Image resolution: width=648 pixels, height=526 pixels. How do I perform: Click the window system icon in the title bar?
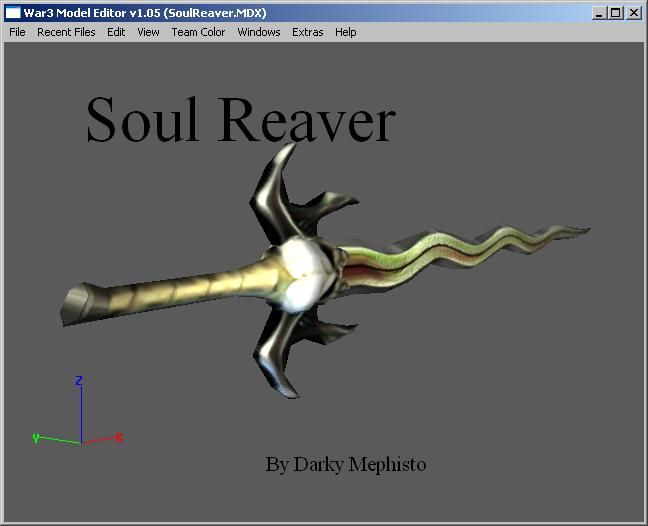12,13
